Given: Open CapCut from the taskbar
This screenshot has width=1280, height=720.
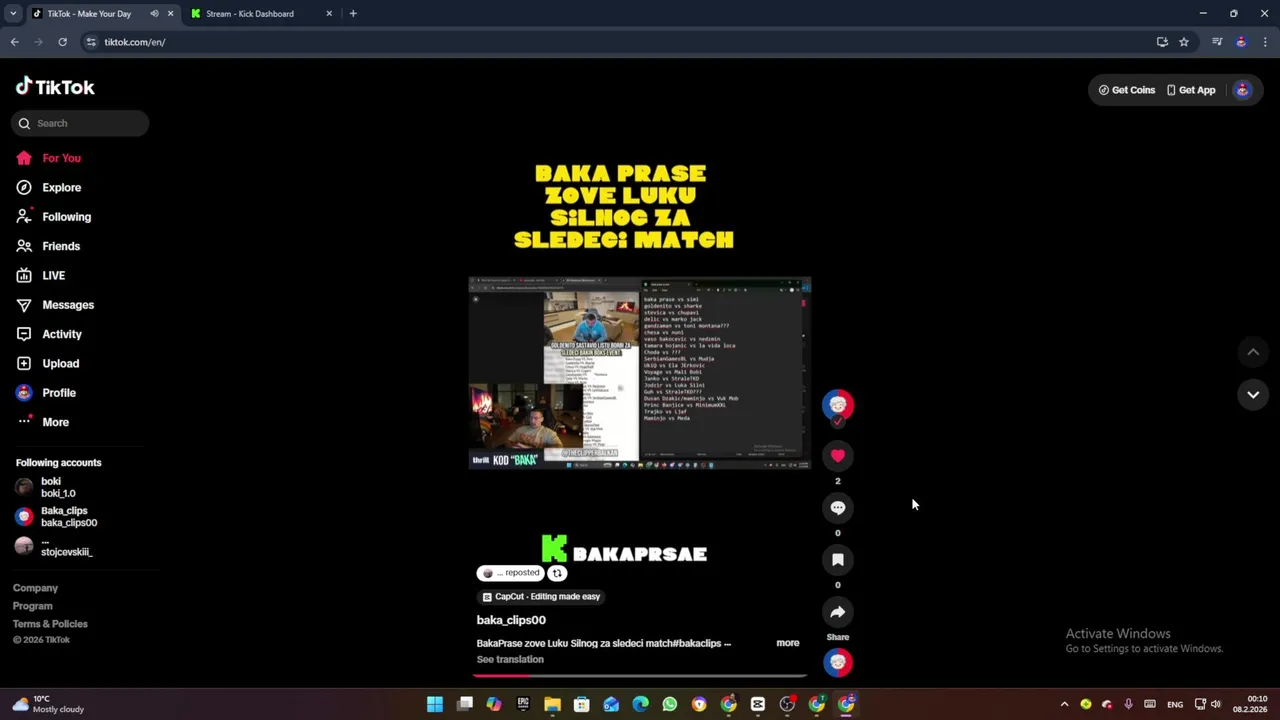Looking at the screenshot, I should coord(758,704).
